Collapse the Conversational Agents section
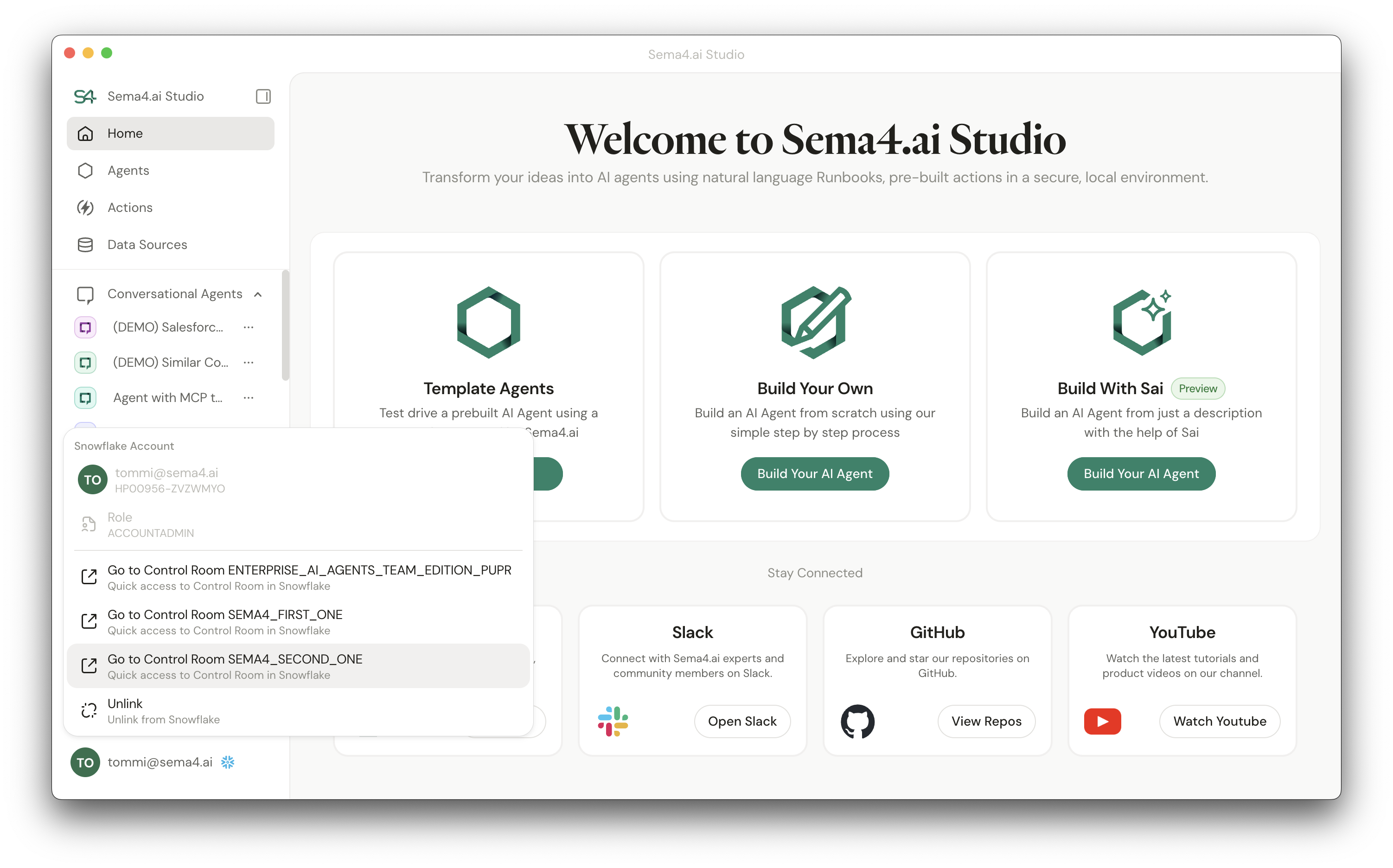This screenshot has height=868, width=1393. pos(257,294)
